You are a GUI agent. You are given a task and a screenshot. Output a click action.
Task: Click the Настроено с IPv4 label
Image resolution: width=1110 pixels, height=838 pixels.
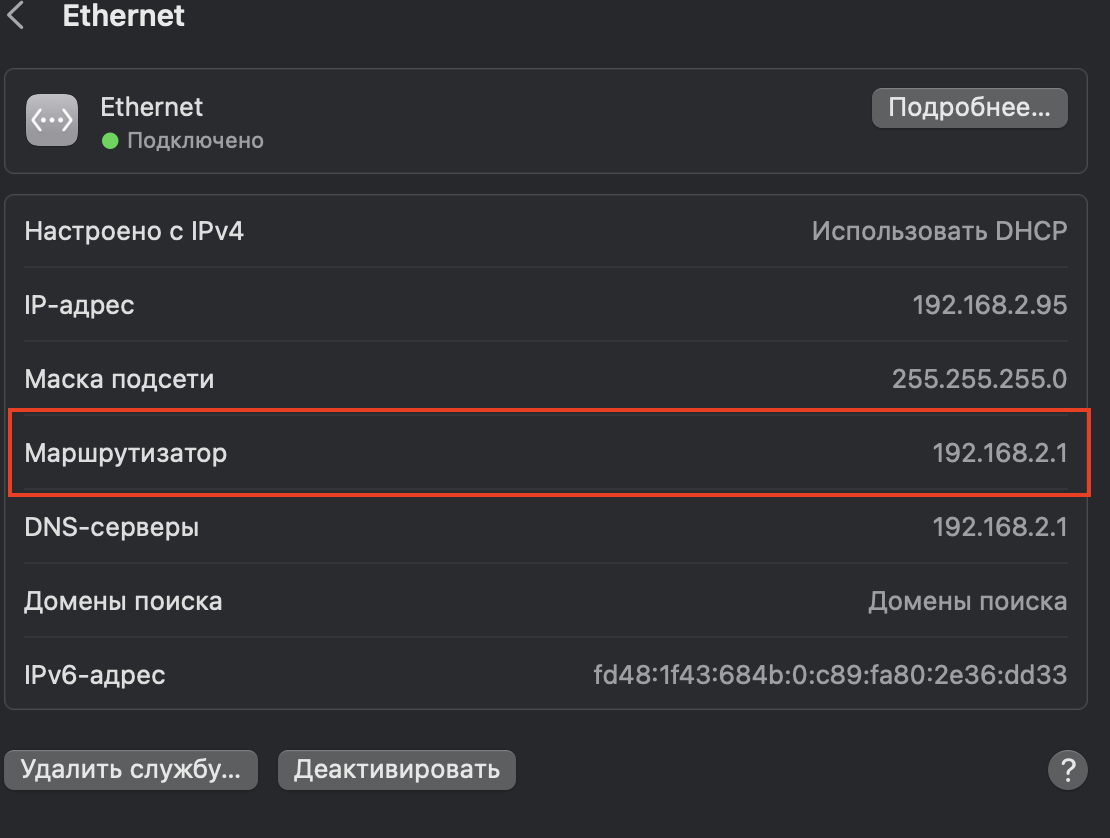pyautogui.click(x=134, y=232)
